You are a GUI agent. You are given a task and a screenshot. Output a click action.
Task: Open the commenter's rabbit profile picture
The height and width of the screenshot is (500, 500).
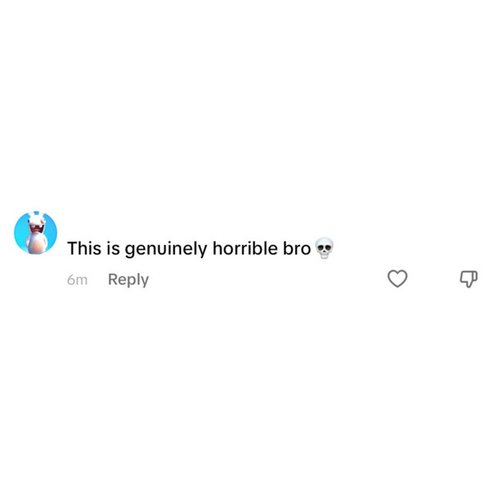pos(36,233)
